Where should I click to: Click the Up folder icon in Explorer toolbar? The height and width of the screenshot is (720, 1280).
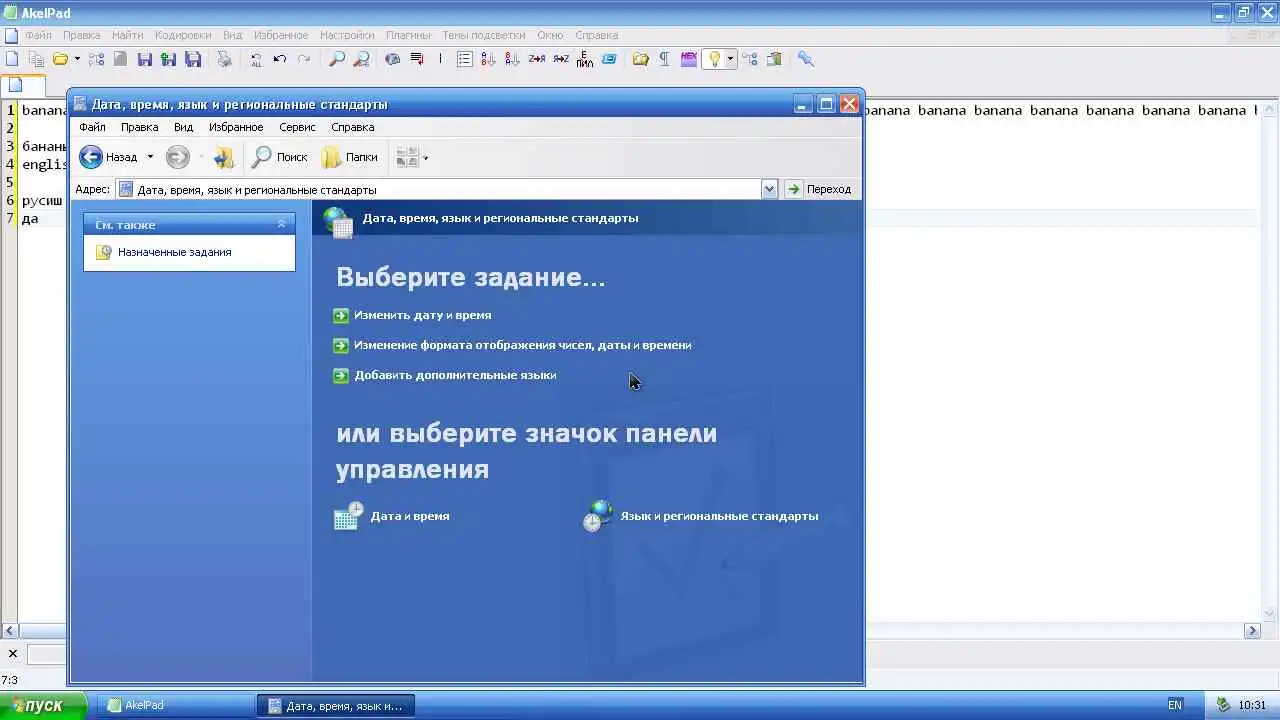(224, 157)
